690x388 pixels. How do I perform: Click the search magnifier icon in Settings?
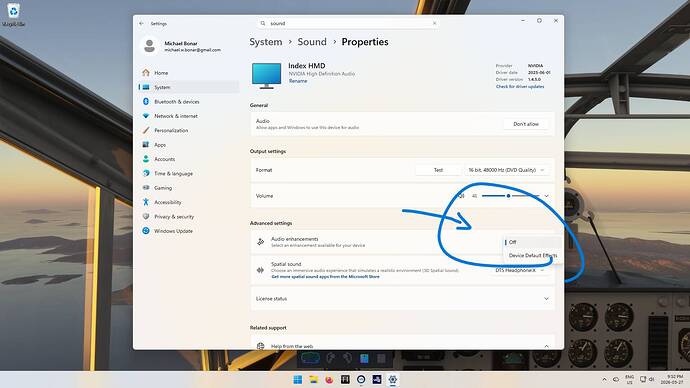(x=263, y=23)
